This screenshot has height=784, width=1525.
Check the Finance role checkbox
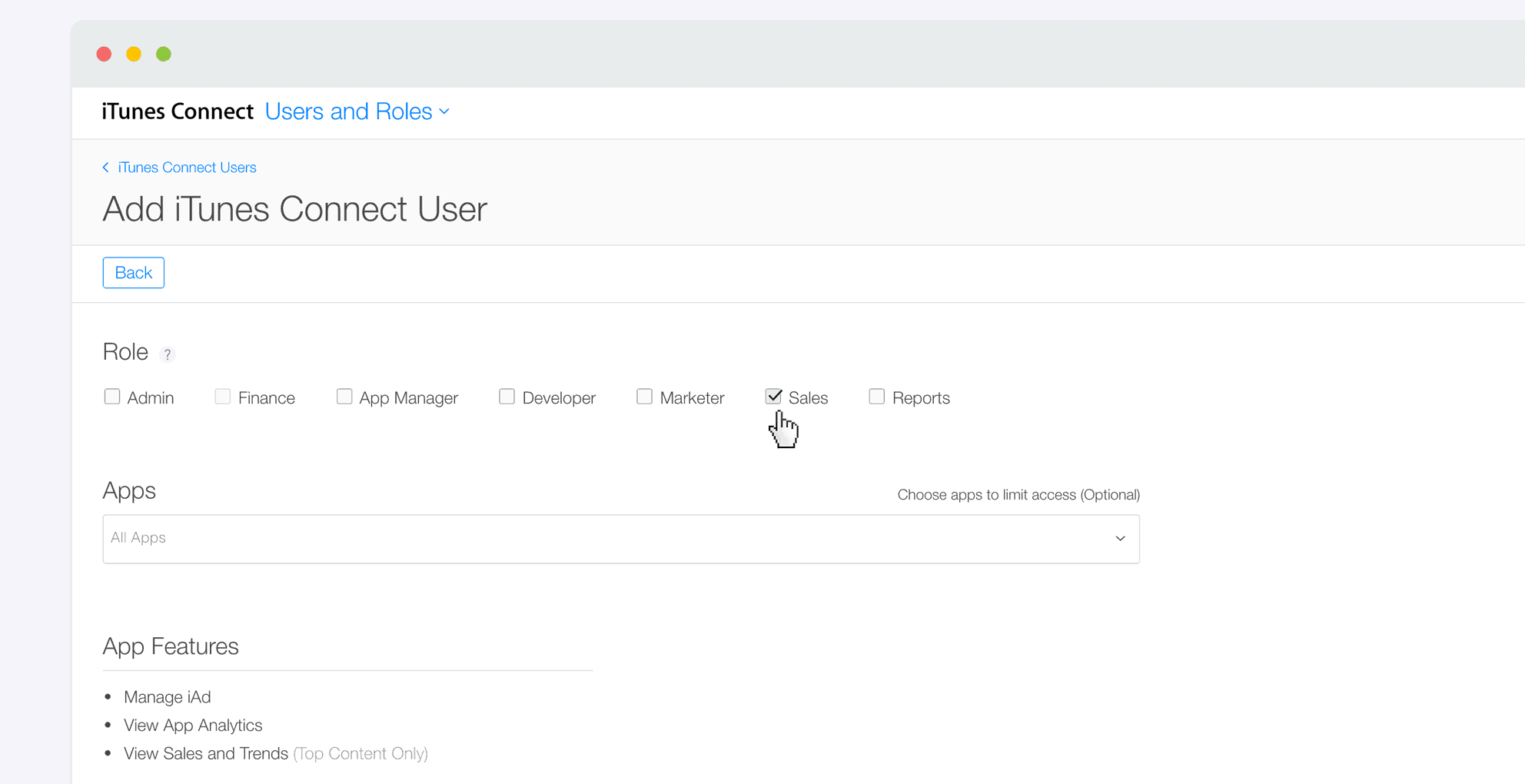pos(223,397)
